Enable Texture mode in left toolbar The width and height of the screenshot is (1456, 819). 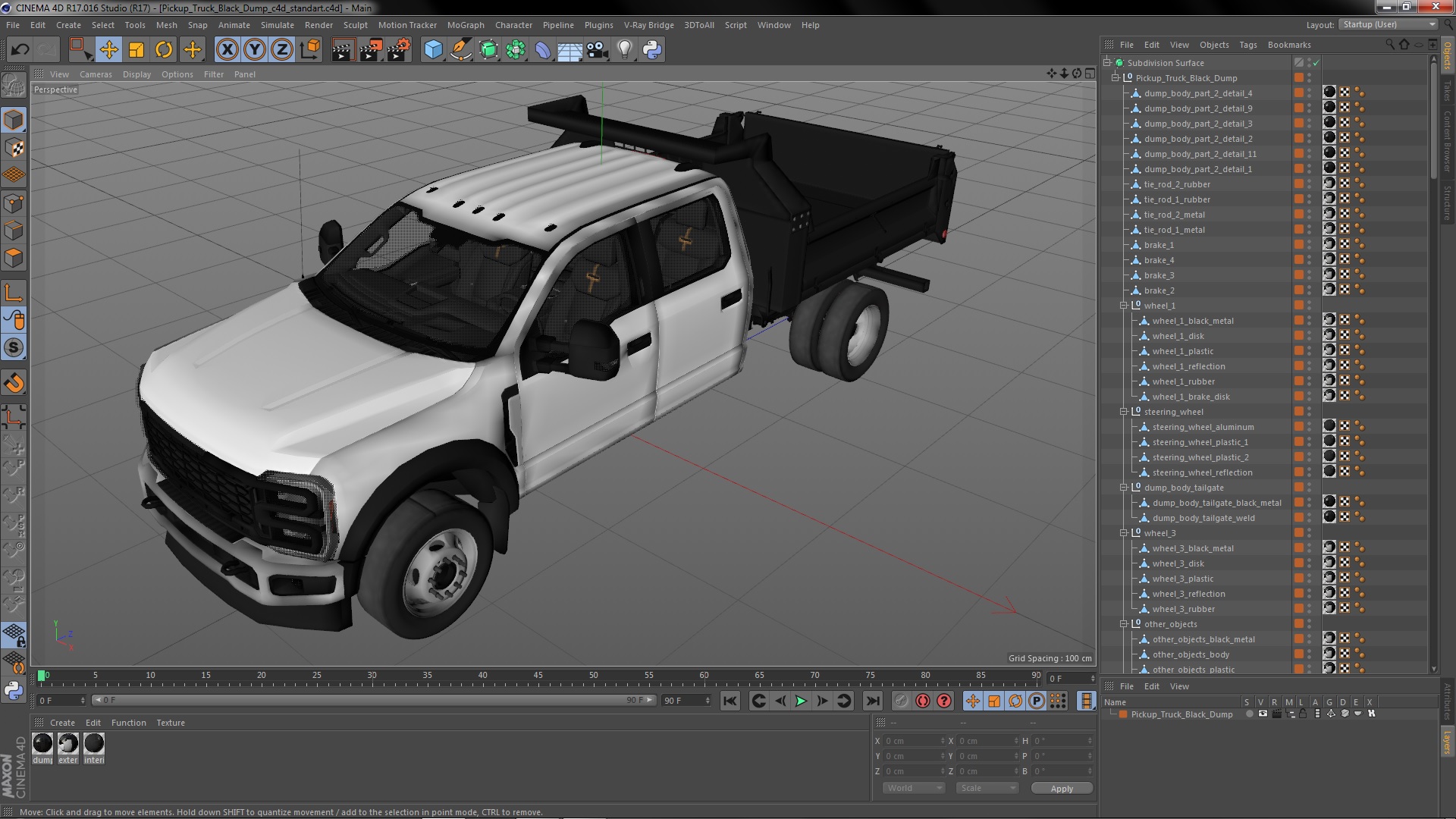[x=14, y=147]
